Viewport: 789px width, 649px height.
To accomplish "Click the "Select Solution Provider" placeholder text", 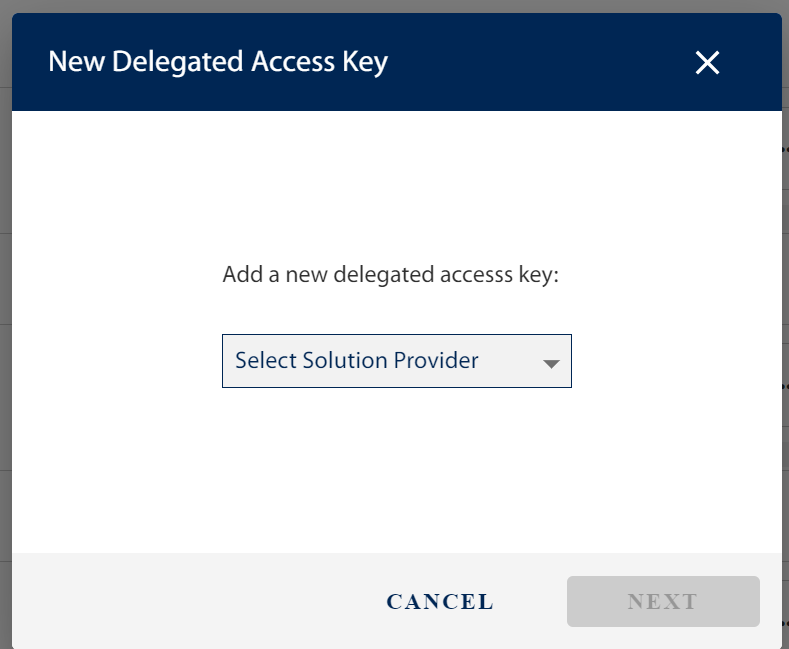I will [x=357, y=361].
